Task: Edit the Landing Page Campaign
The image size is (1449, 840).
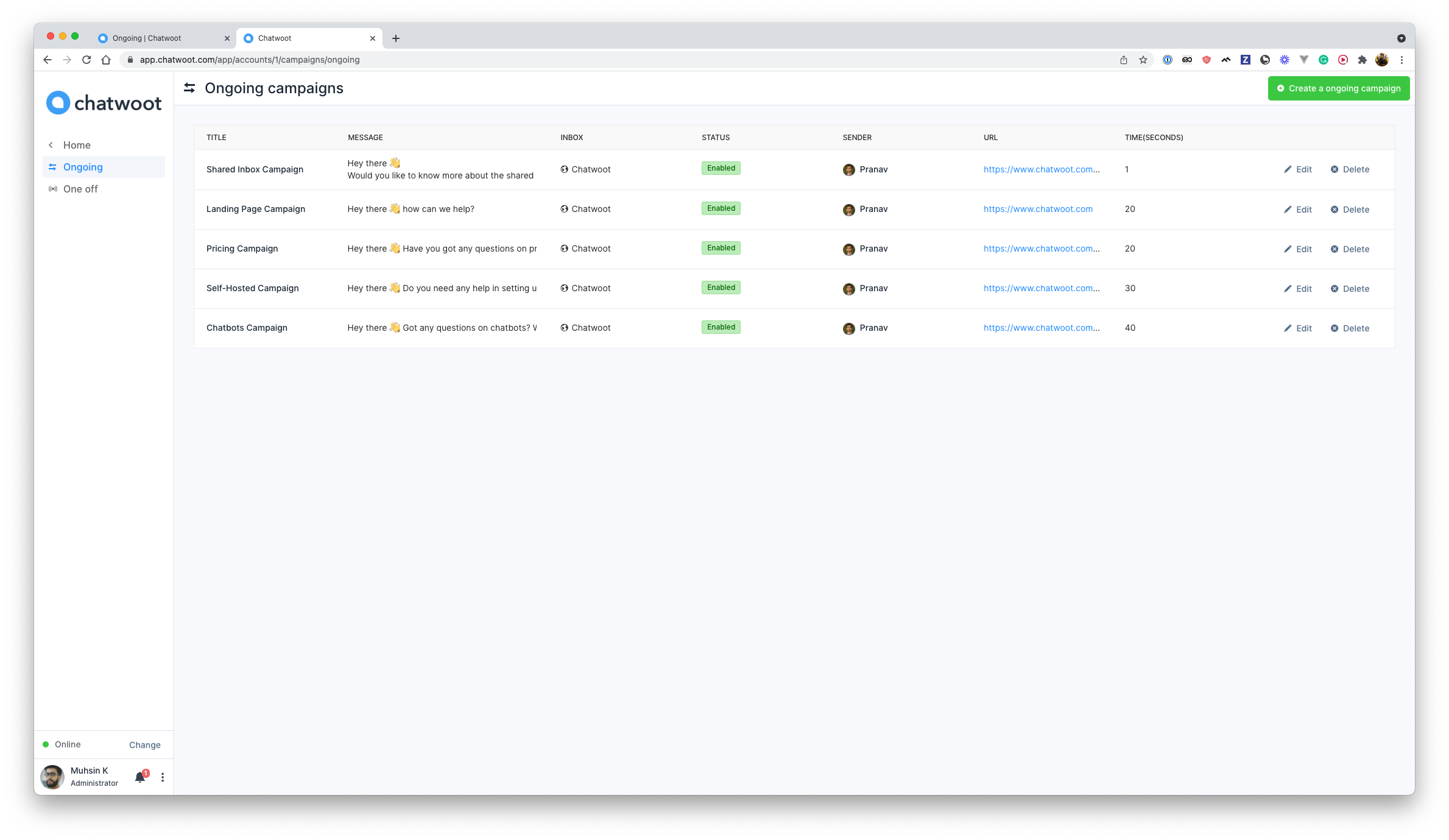Action: point(1298,210)
